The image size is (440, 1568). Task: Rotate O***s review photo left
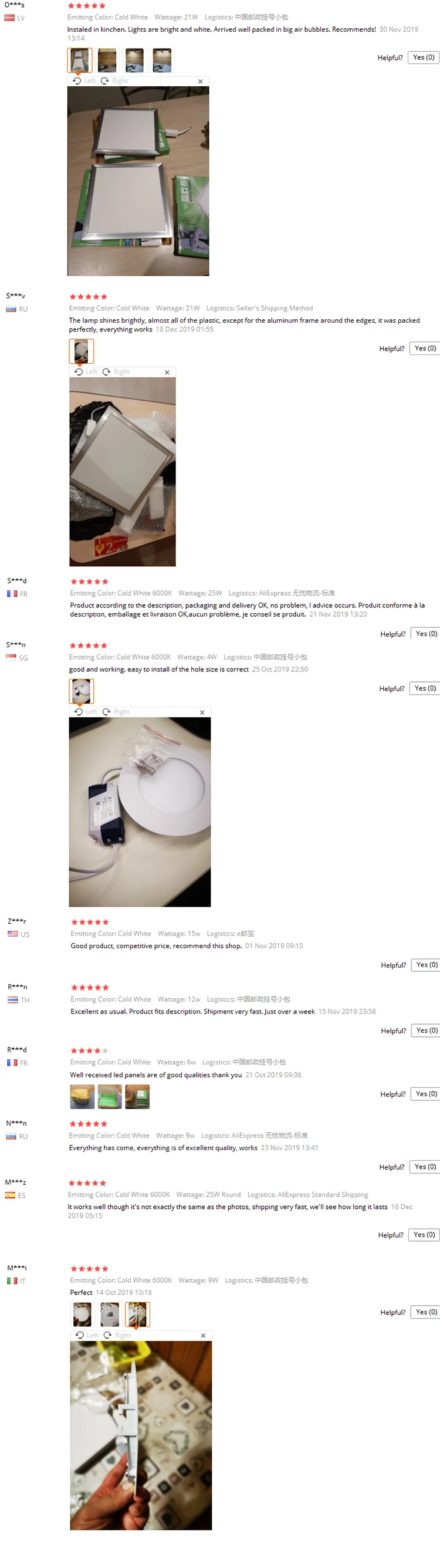[84, 81]
